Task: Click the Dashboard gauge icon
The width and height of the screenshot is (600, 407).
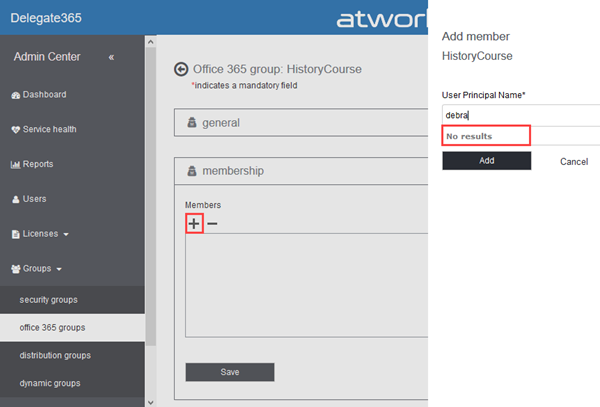Action: click(x=16, y=95)
